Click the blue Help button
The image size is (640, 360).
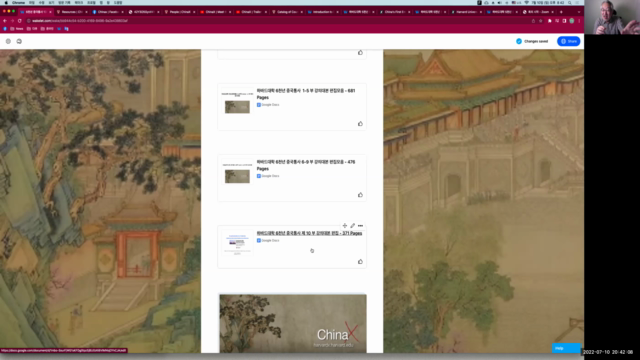coord(566,348)
